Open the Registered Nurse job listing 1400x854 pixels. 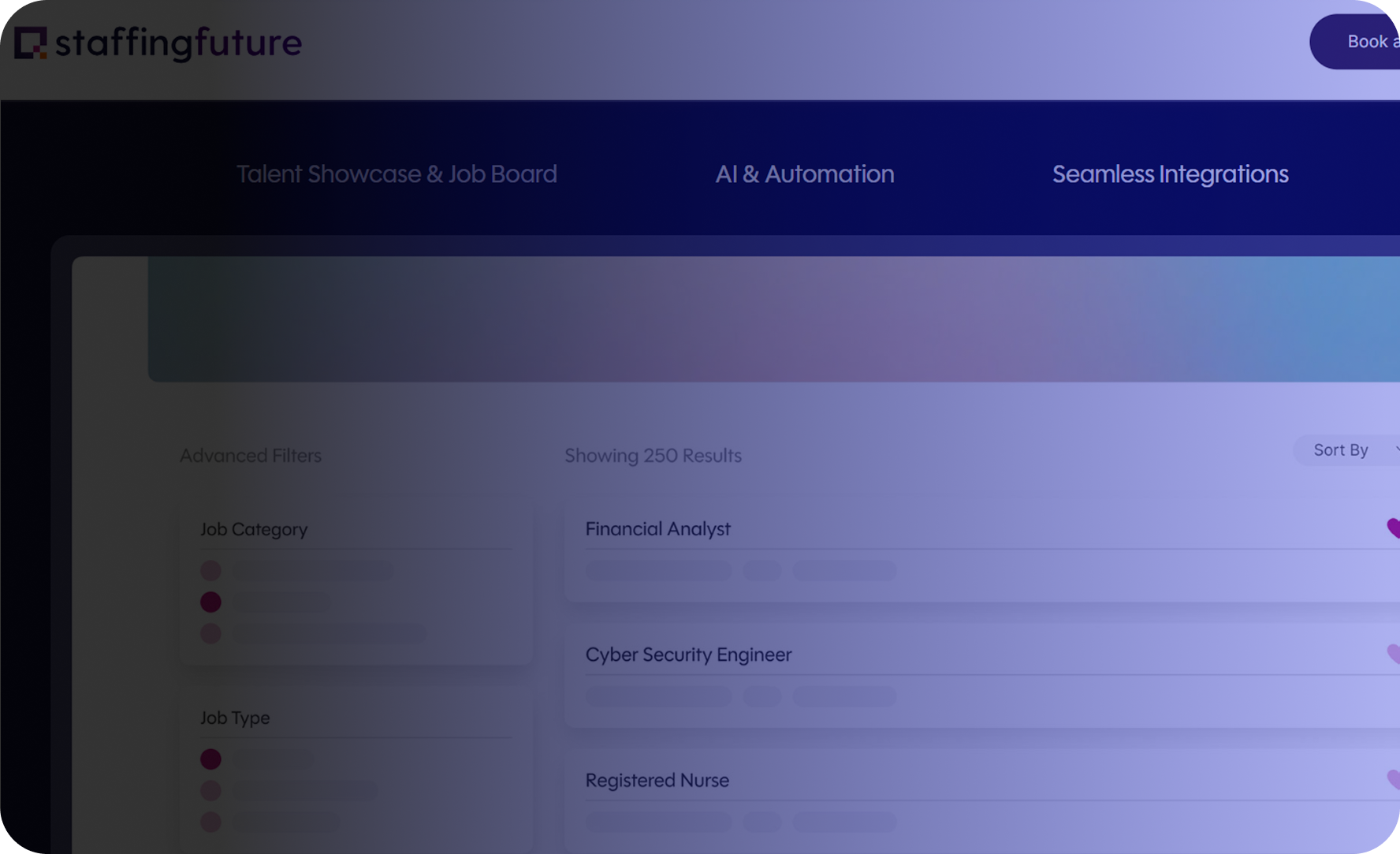(657, 781)
